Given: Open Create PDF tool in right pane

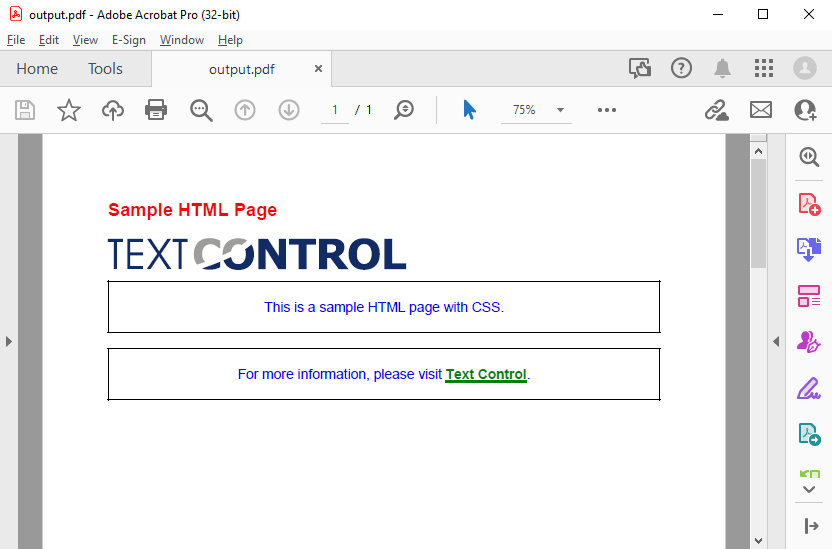Looking at the screenshot, I should (809, 204).
